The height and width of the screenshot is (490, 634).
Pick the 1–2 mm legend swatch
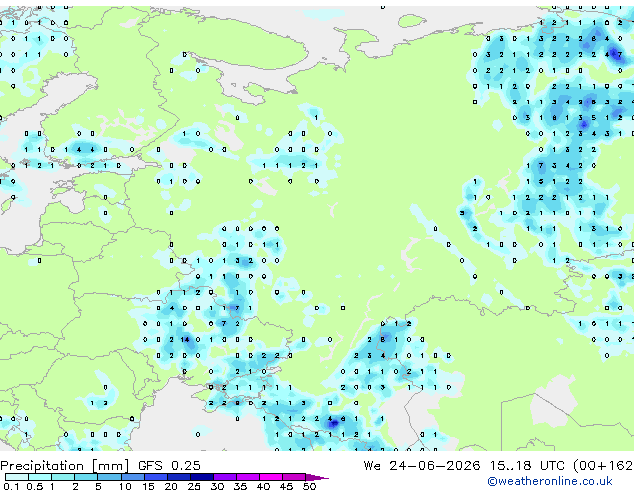[63, 477]
